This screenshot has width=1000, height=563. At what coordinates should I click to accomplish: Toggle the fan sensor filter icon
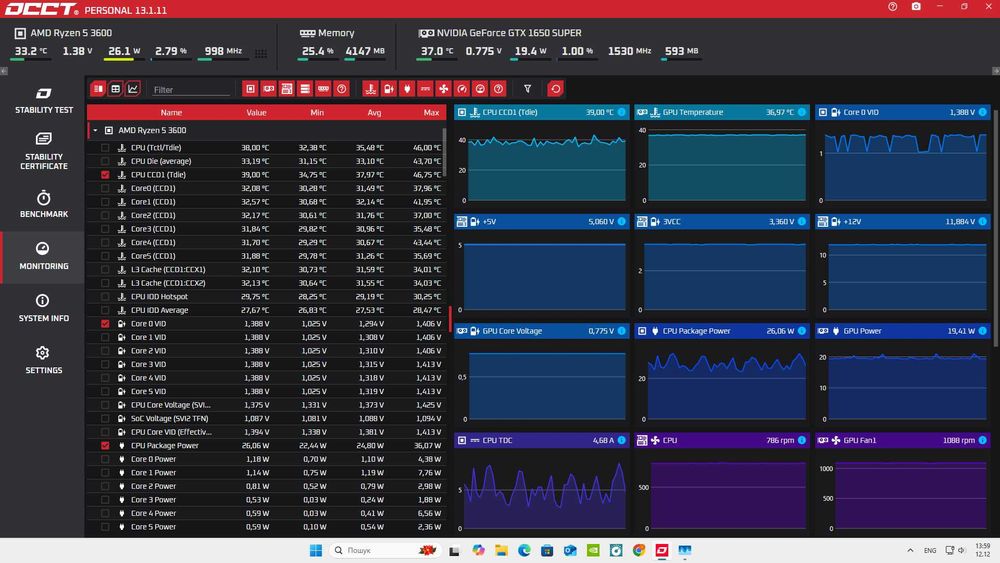tap(444, 89)
